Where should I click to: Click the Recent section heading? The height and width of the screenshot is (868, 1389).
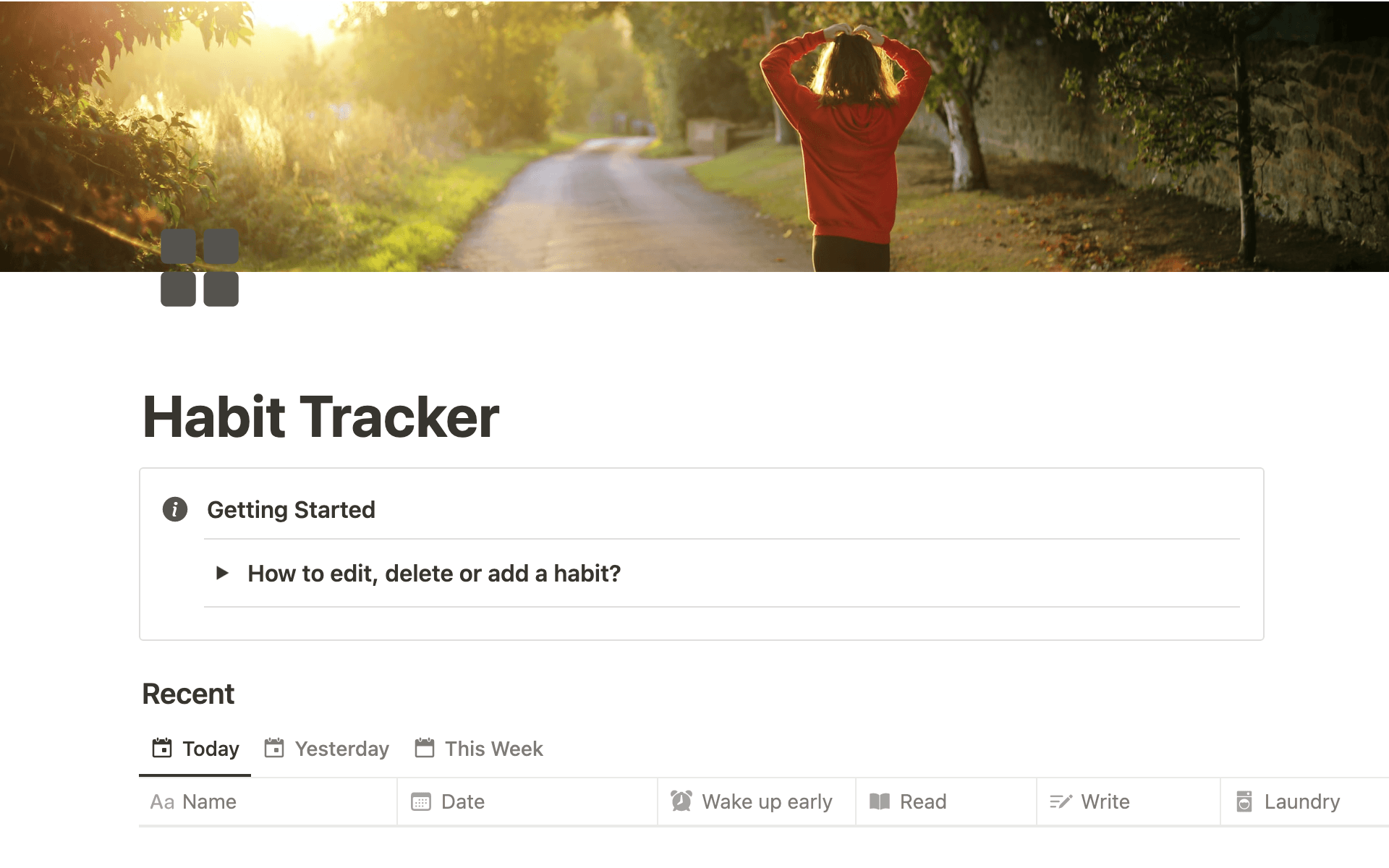point(188,694)
